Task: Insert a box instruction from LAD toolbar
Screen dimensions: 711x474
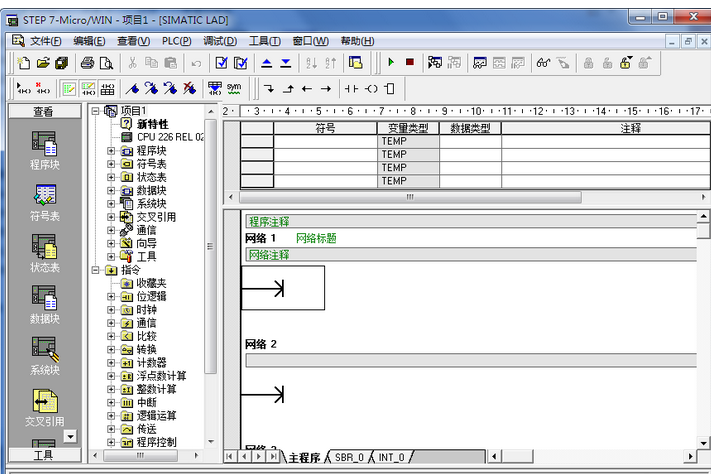Action: (x=390, y=89)
